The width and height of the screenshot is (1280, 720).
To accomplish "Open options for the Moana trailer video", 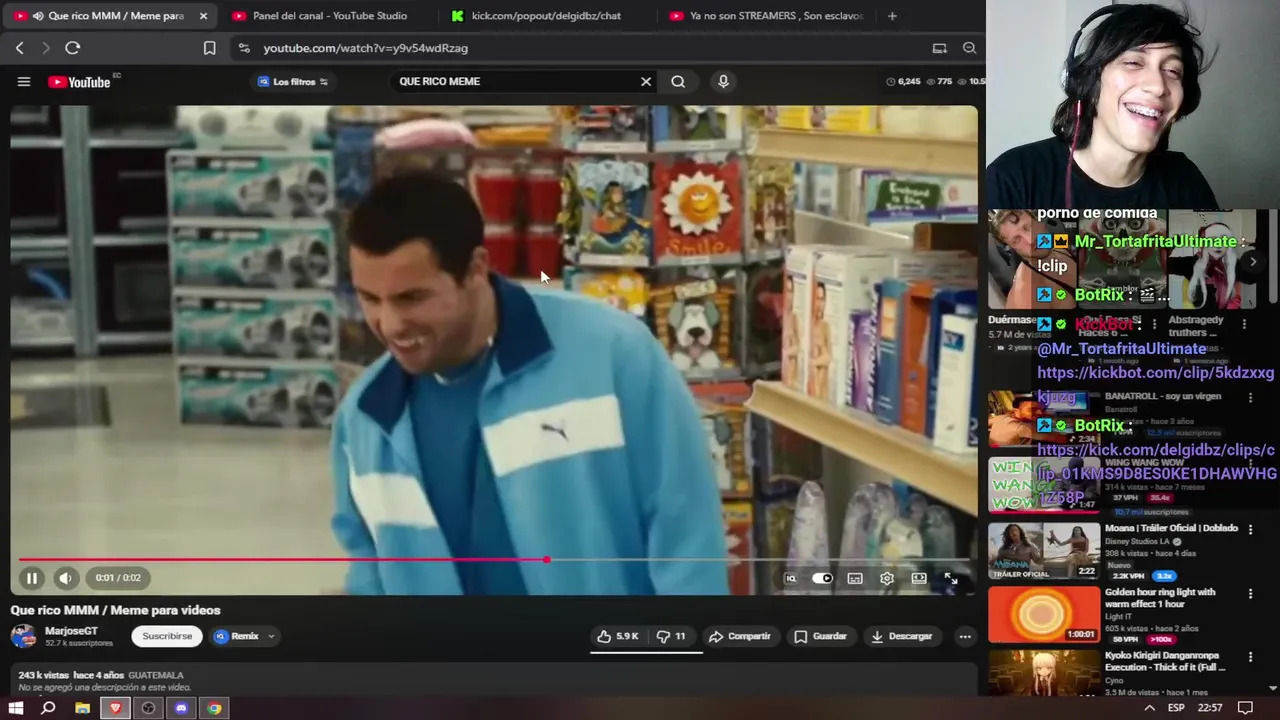I will 1250,529.
